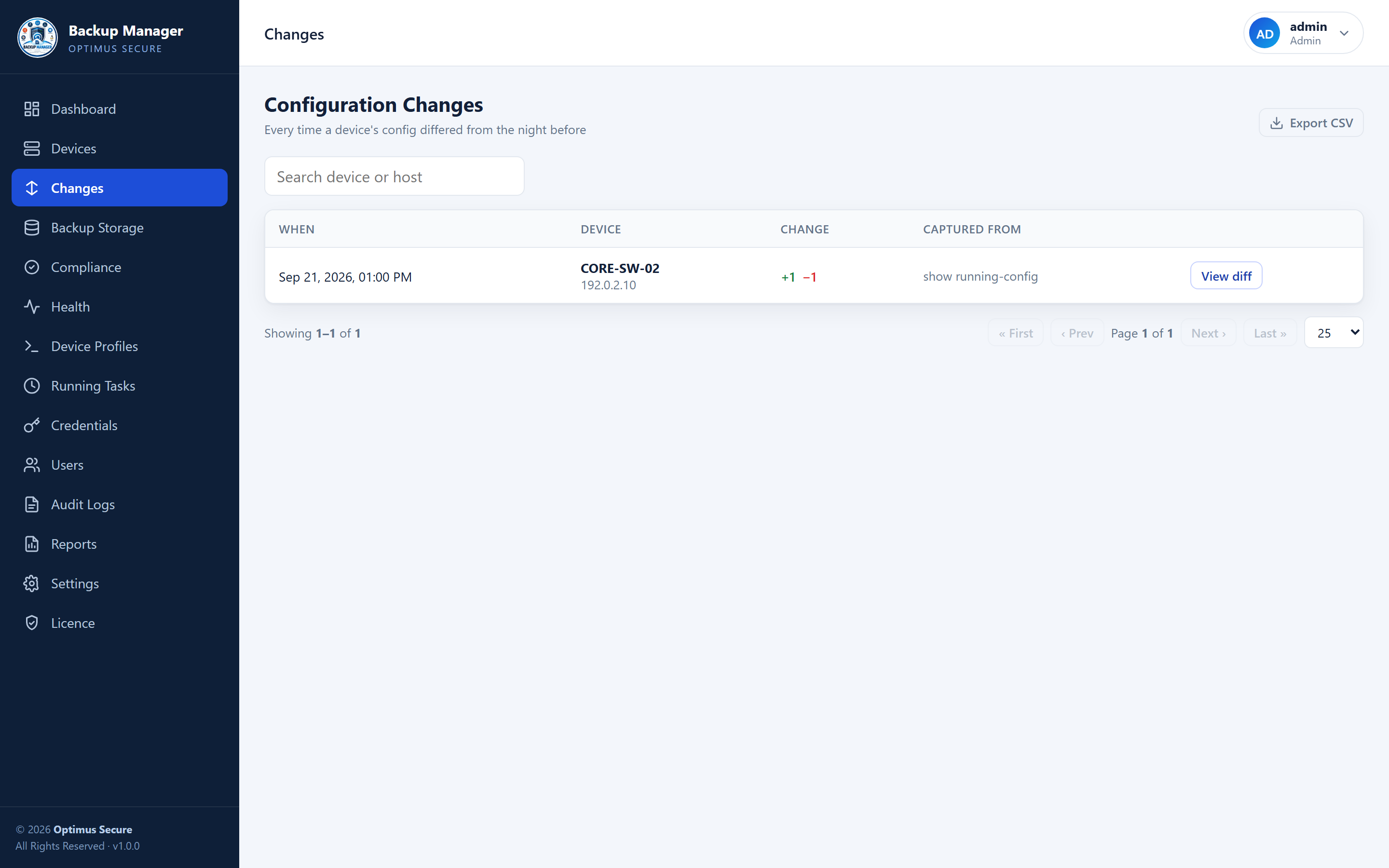The width and height of the screenshot is (1389, 868).
Task: Click the Devices server icon
Action: (x=31, y=149)
